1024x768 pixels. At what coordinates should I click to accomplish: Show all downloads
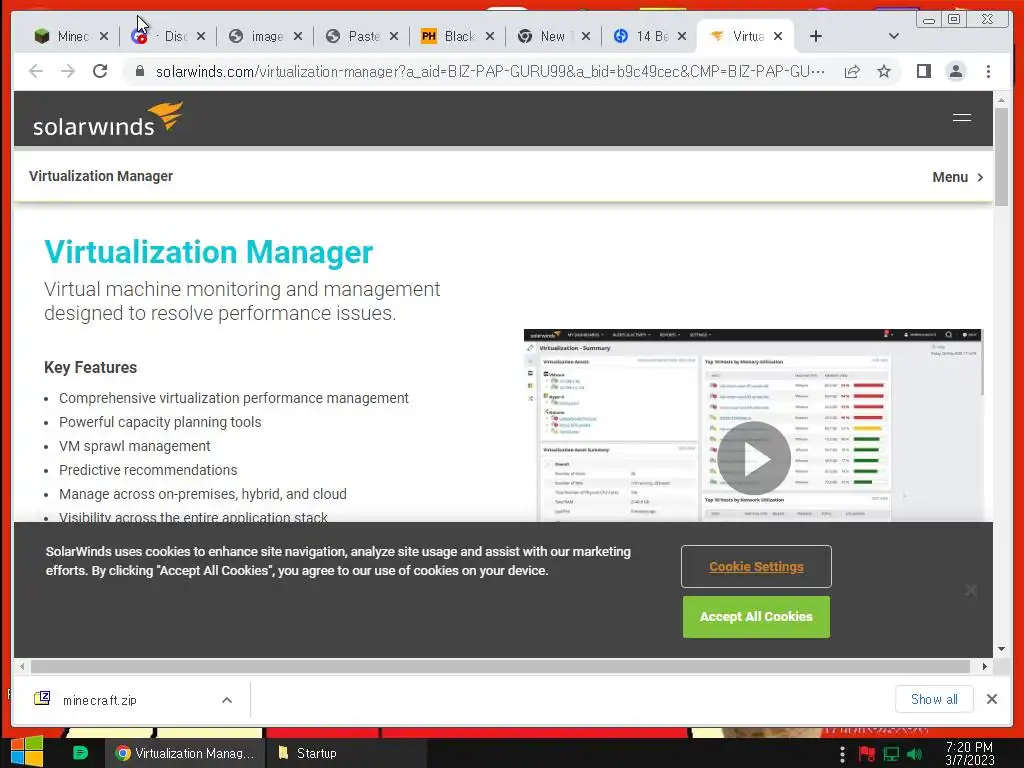click(x=934, y=699)
